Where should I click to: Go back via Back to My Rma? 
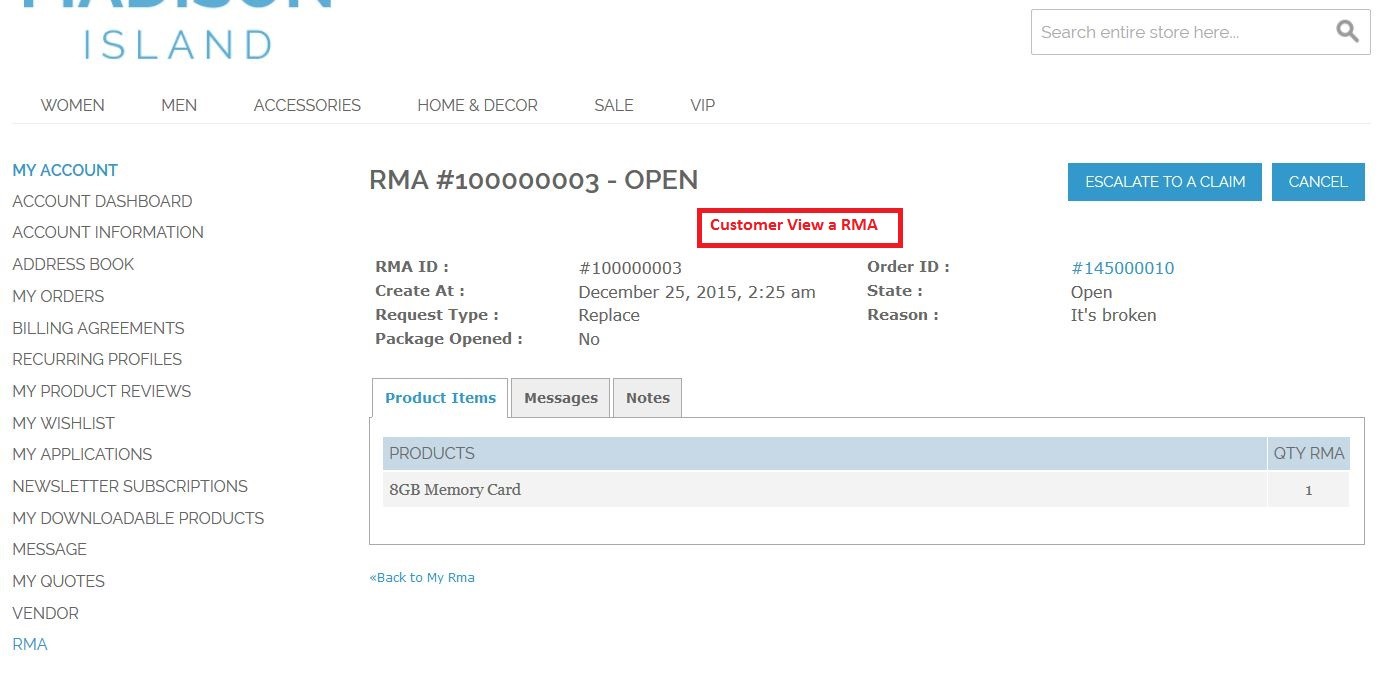click(422, 578)
